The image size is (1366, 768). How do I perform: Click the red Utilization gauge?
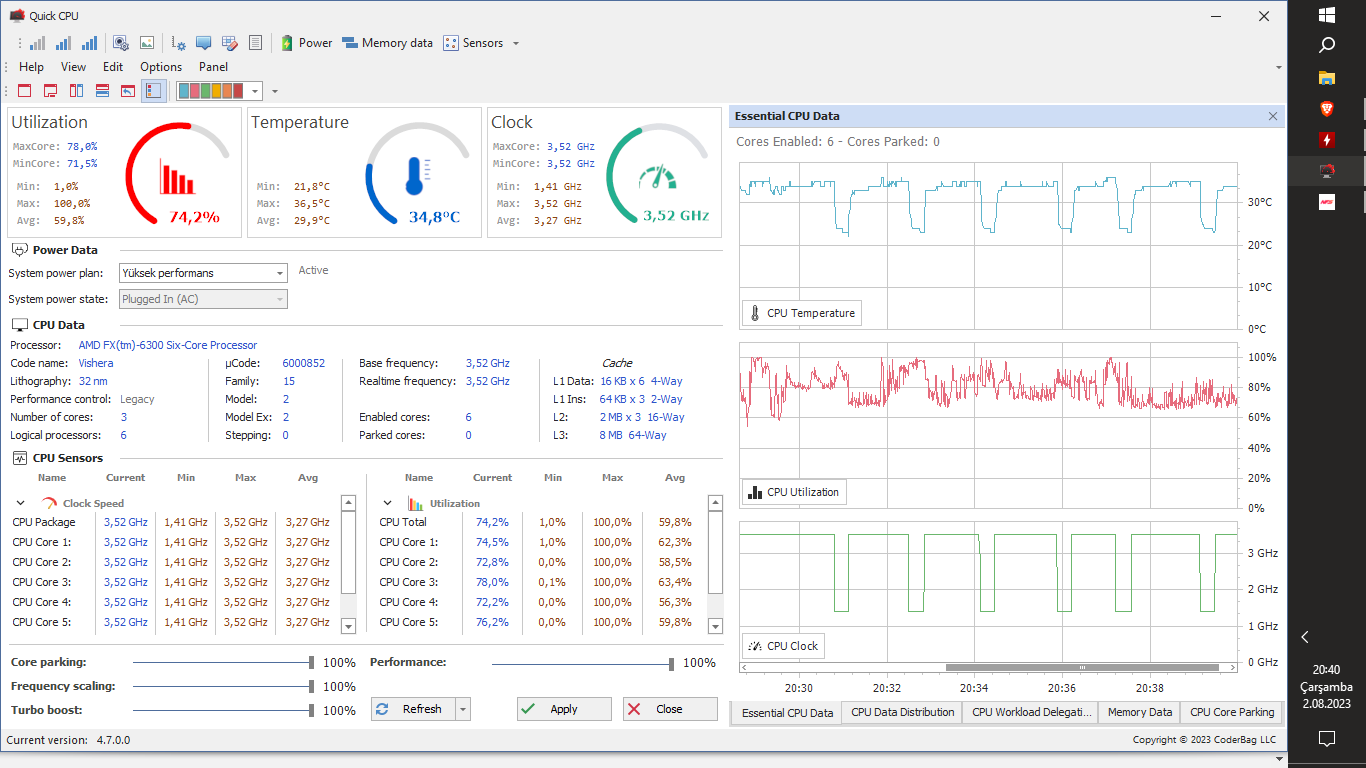pos(178,173)
